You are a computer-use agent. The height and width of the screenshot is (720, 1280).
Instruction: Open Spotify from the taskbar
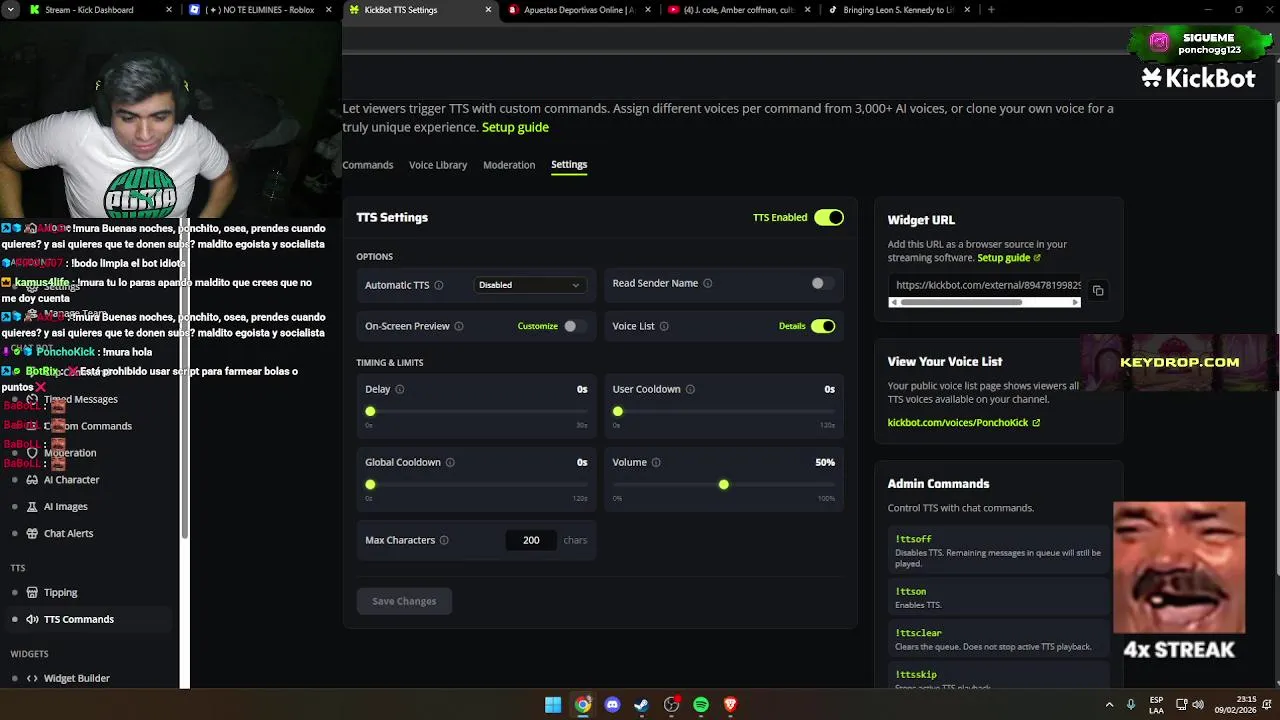701,705
